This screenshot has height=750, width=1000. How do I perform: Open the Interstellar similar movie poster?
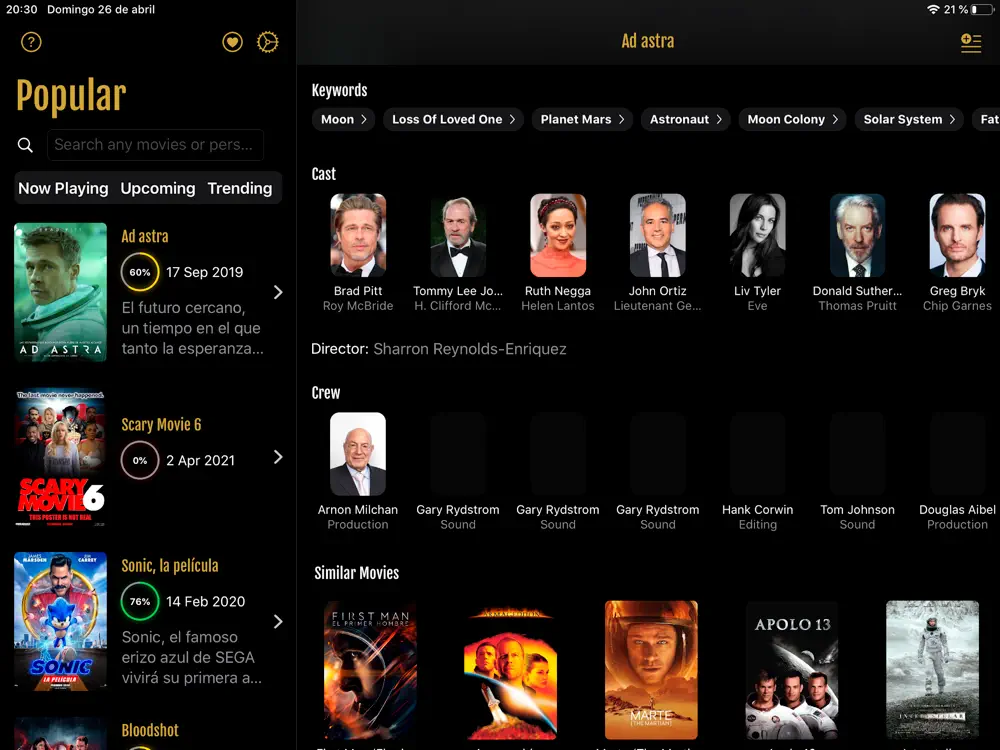tap(932, 670)
